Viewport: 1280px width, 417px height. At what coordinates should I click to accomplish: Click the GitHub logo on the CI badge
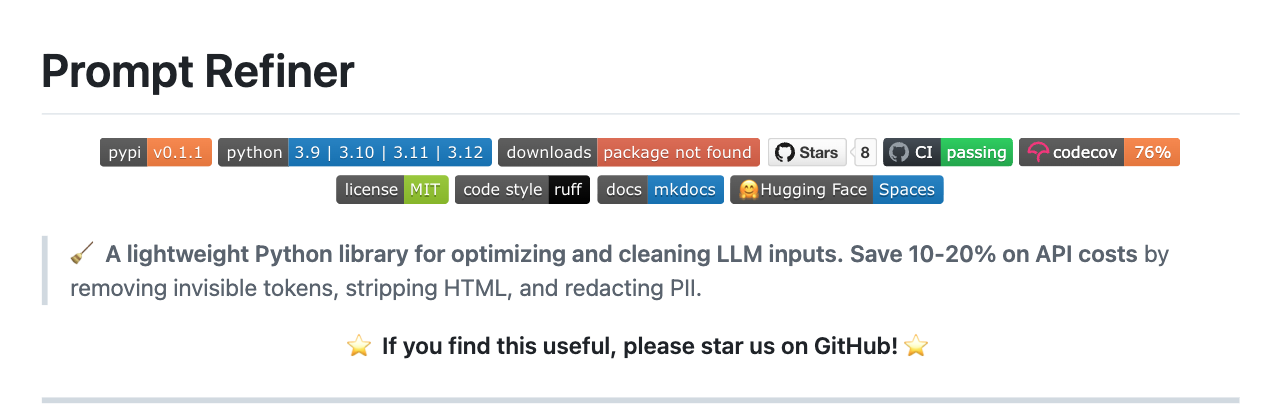point(899,152)
